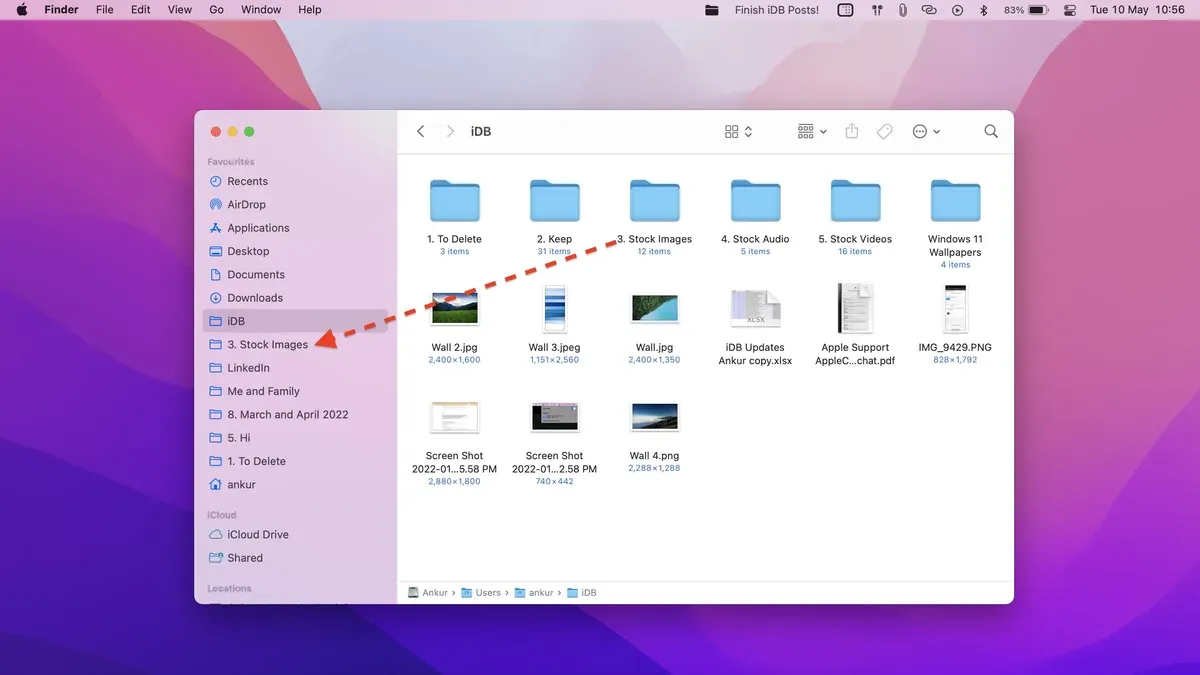This screenshot has height=675, width=1200.
Task: Select the Windows 11 Wallpapers folder icon
Action: pyautogui.click(x=955, y=201)
